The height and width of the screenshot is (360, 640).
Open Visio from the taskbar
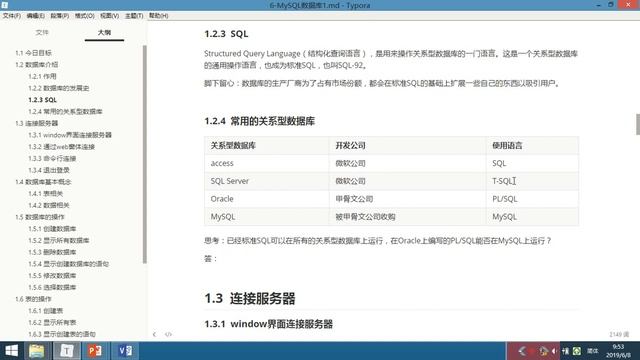tap(125, 351)
